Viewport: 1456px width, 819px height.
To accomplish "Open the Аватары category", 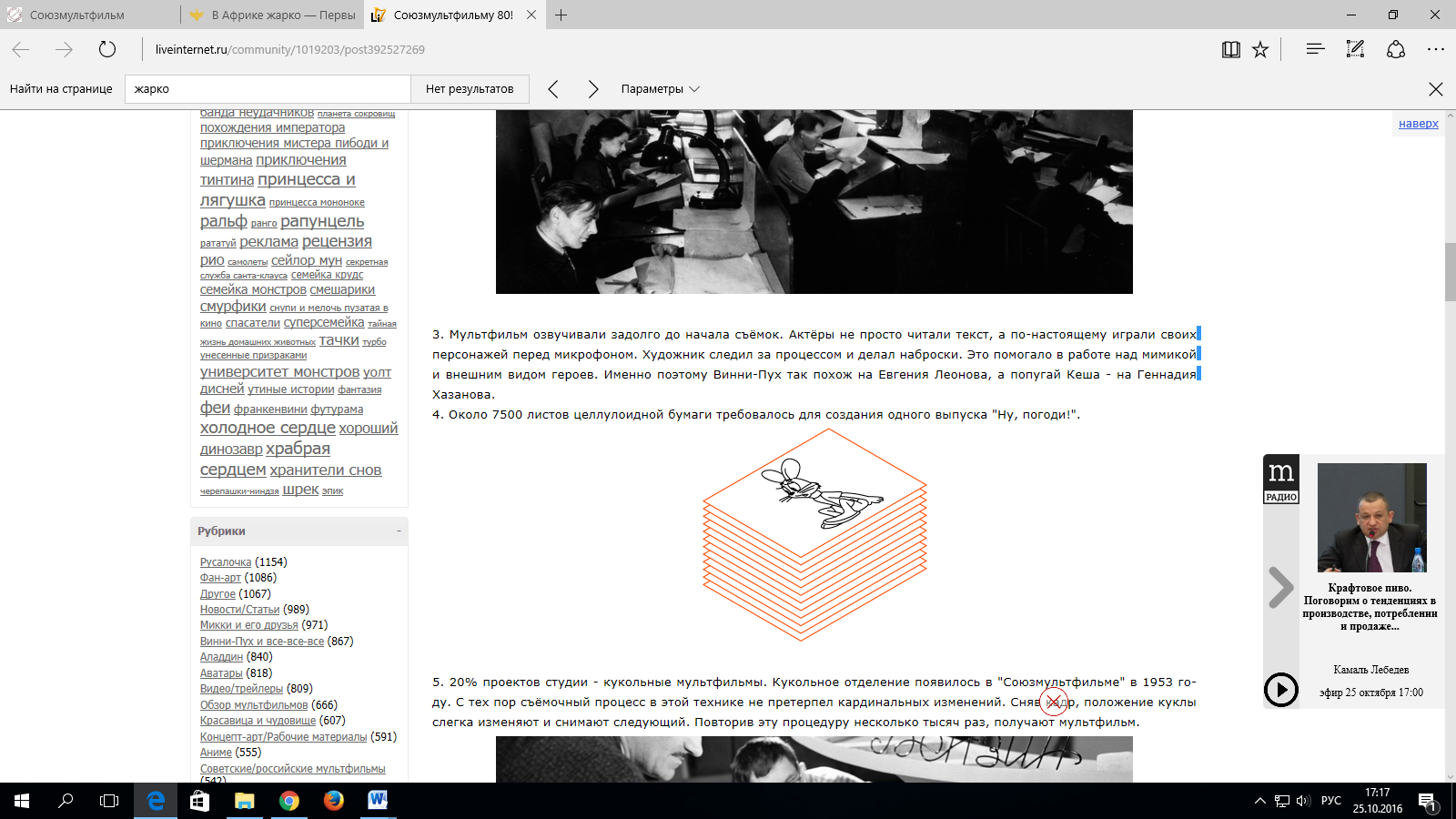I will (x=221, y=673).
